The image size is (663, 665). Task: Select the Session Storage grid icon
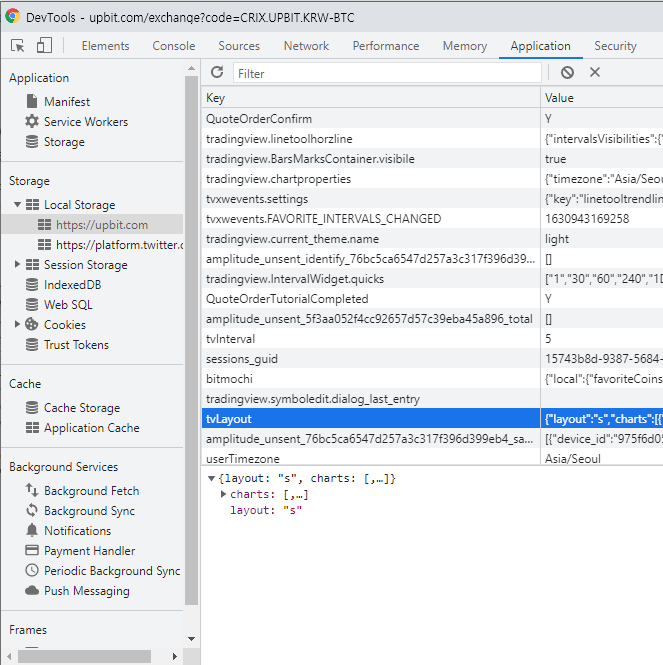click(32, 265)
